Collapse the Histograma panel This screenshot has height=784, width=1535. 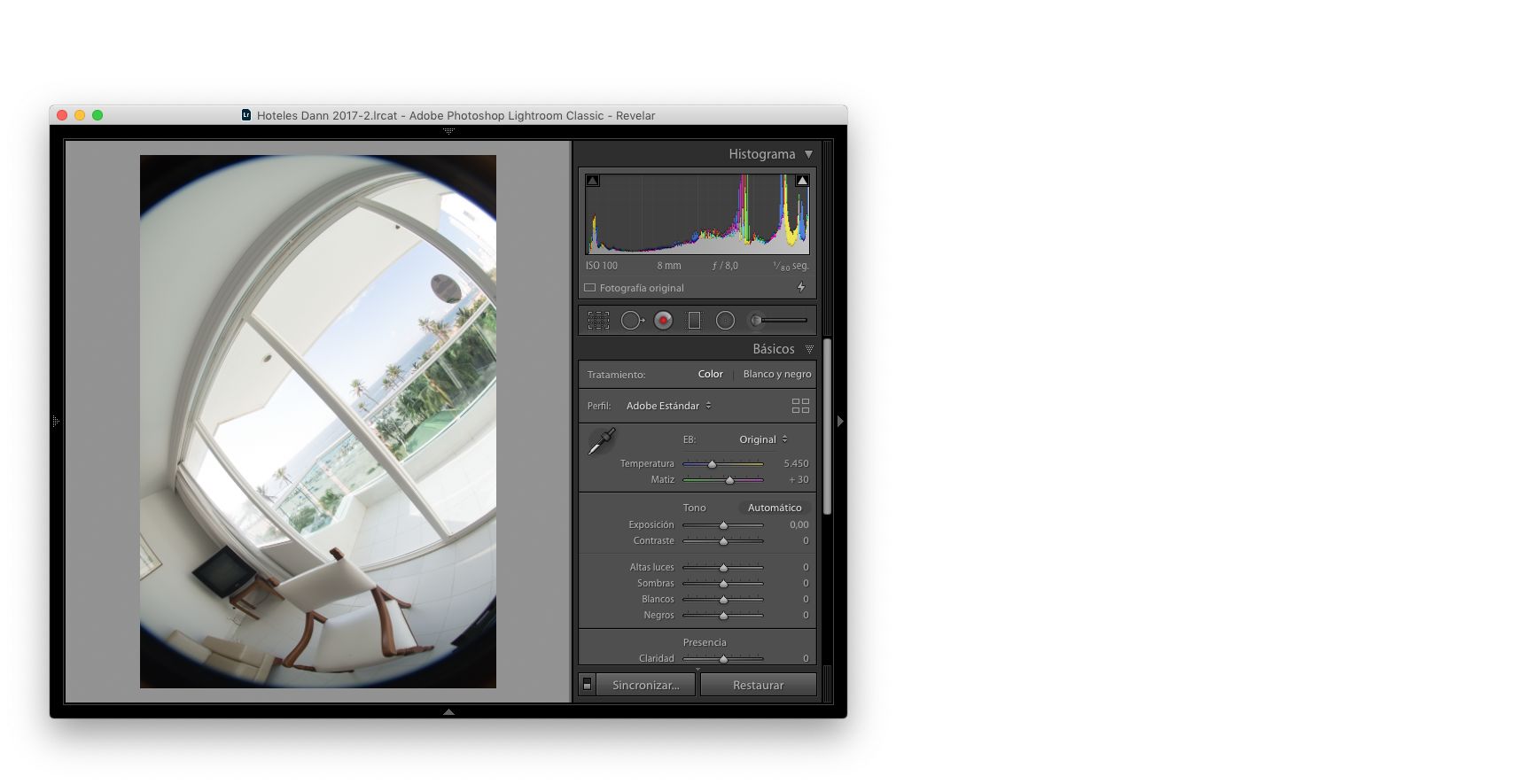click(x=808, y=154)
